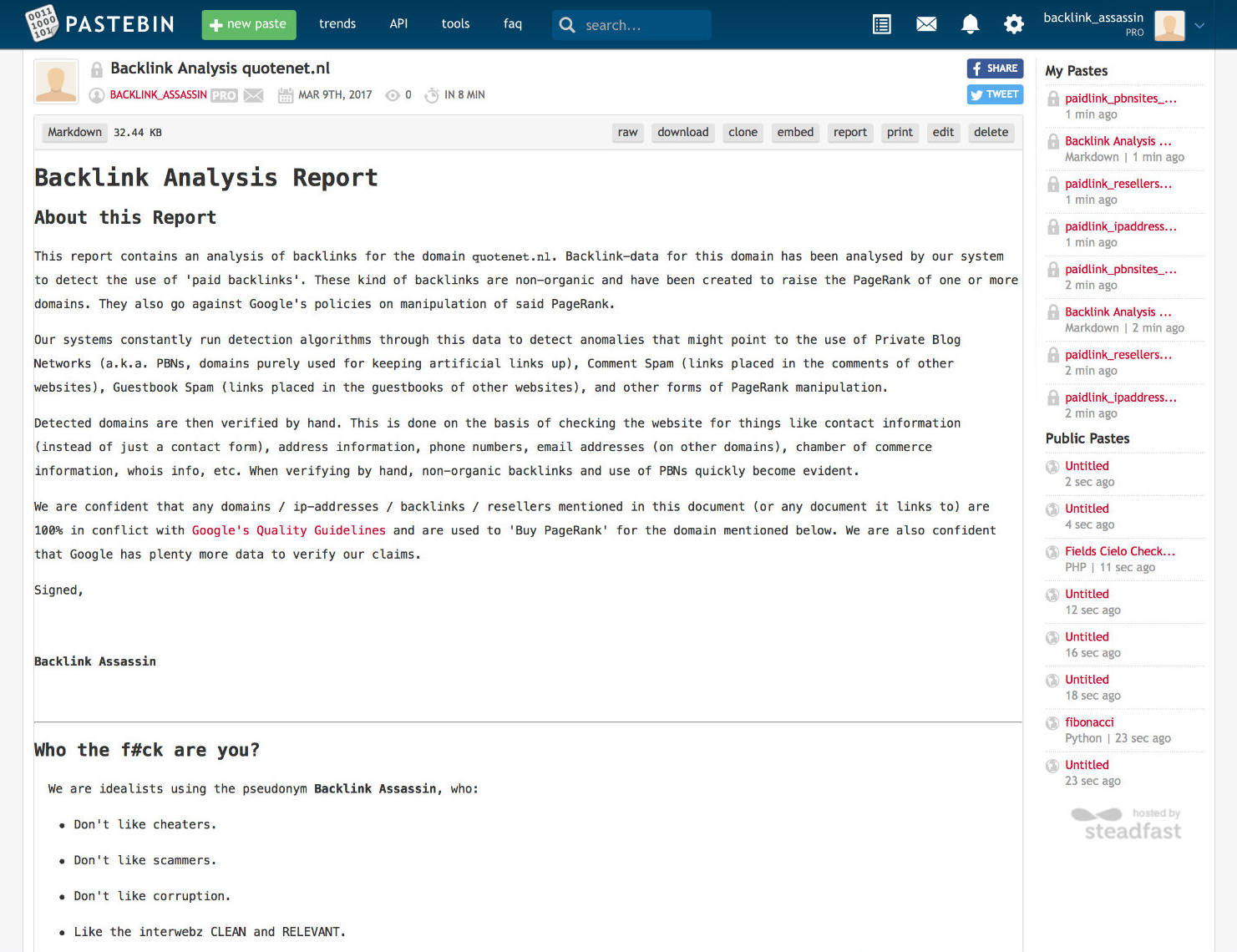Open the Backlink Analysis paste, 2 min ago

tap(1118, 311)
